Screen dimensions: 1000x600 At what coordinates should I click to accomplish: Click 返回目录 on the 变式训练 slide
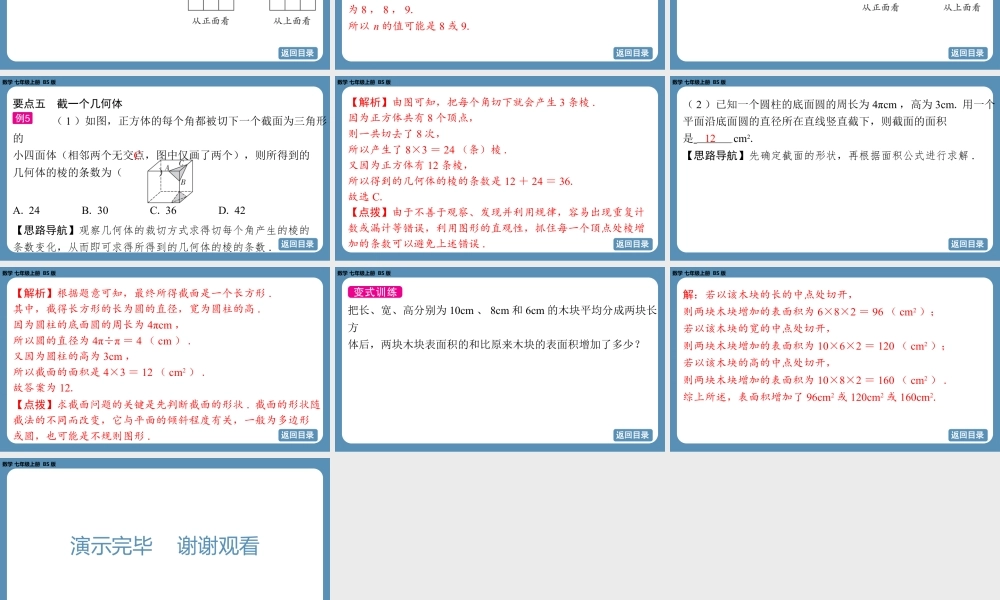pos(632,435)
